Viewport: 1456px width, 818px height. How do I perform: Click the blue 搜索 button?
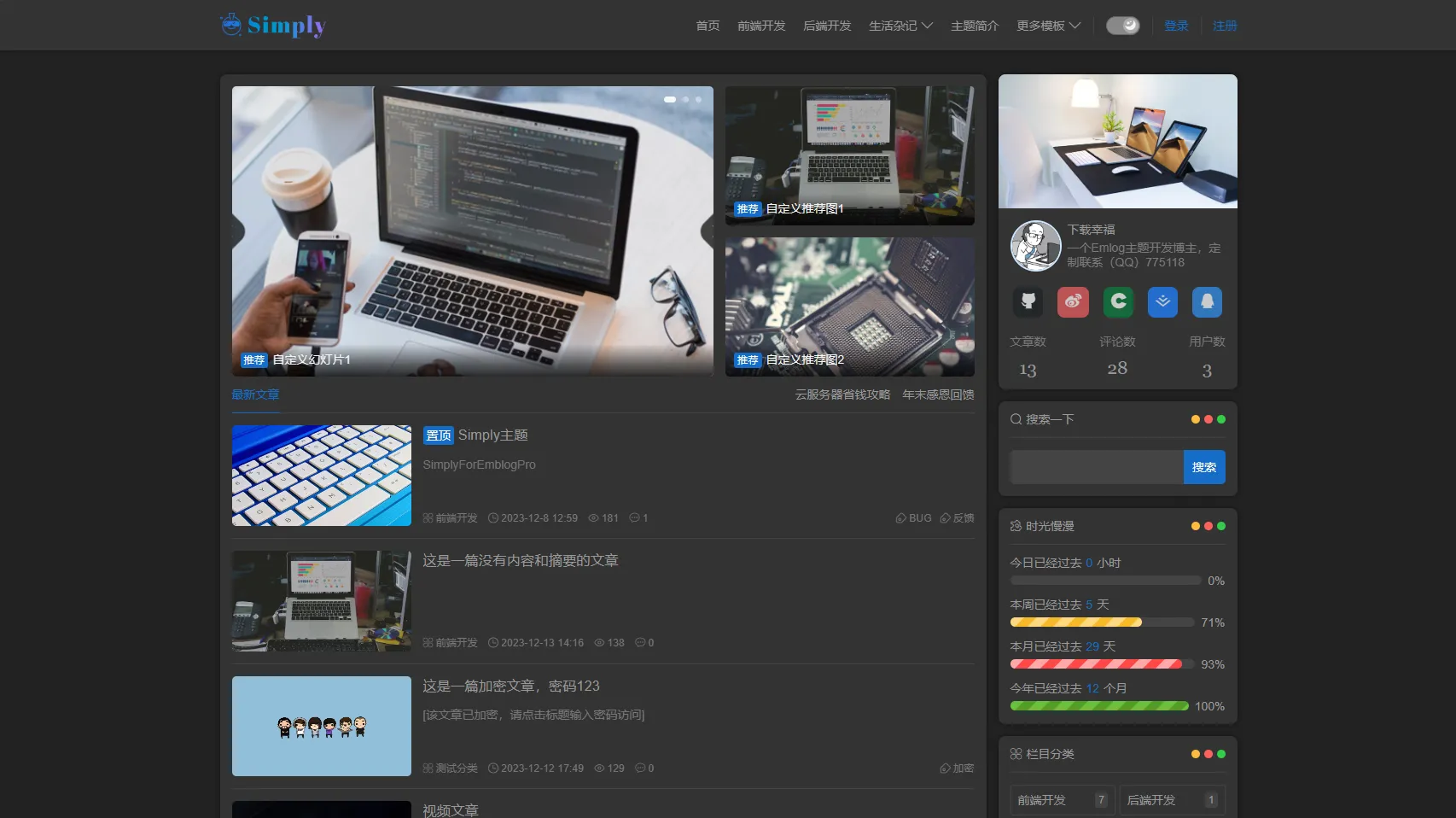click(x=1203, y=467)
